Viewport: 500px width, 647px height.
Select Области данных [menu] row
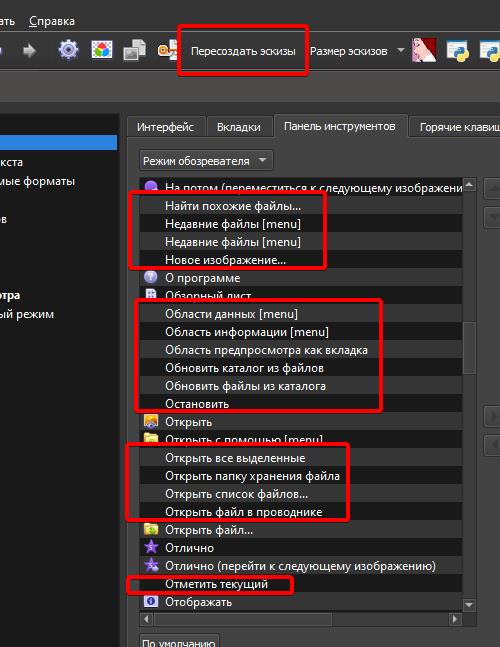coord(301,314)
